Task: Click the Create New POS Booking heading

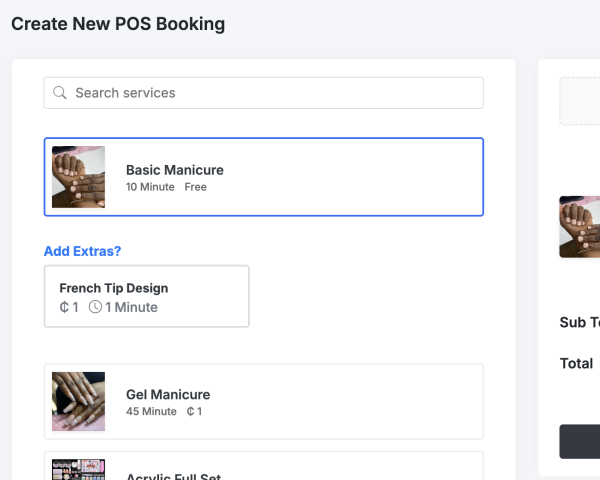Action: pyautogui.click(x=118, y=24)
